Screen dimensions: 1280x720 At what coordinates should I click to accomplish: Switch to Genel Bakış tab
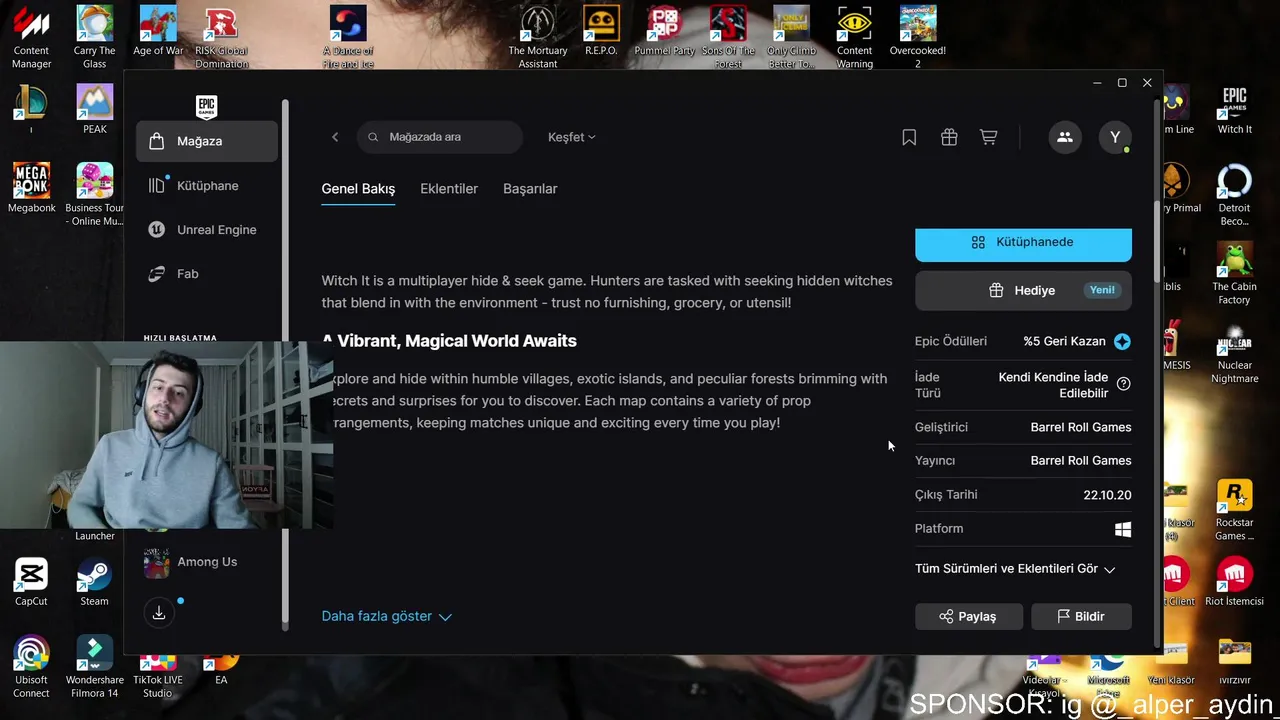tap(358, 189)
